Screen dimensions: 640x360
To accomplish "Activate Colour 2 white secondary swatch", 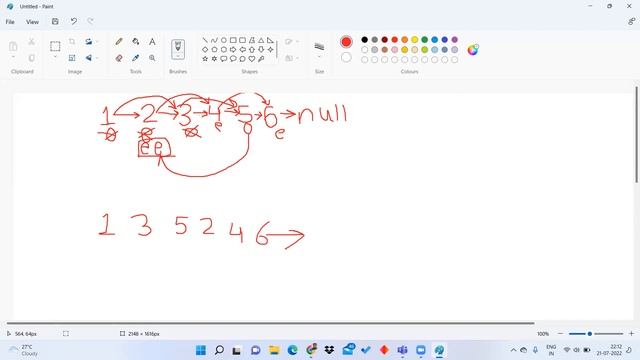I will (x=346, y=58).
